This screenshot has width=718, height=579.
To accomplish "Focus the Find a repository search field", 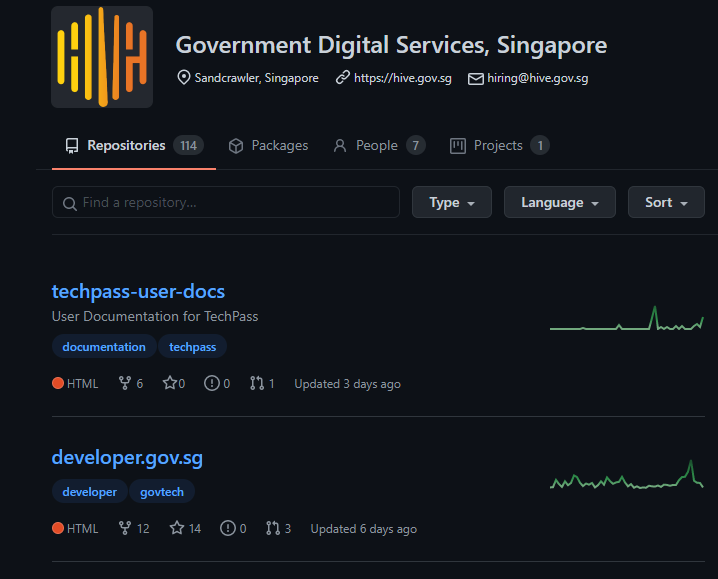I will click(x=226, y=202).
